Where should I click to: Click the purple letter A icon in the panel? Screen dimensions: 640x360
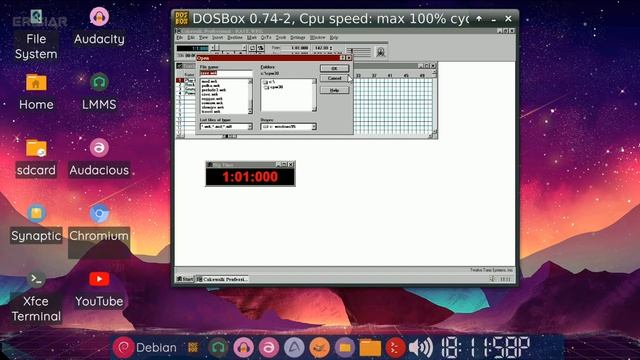click(x=294, y=348)
